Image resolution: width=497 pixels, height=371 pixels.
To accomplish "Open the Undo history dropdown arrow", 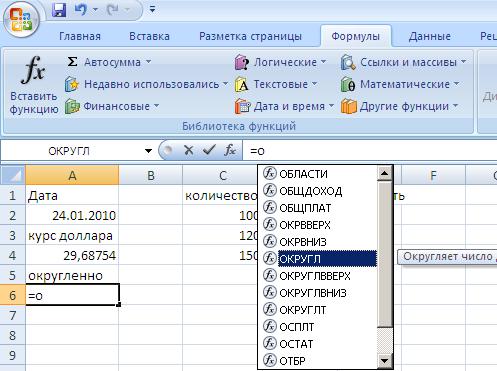I will pyautogui.click(x=95, y=10).
